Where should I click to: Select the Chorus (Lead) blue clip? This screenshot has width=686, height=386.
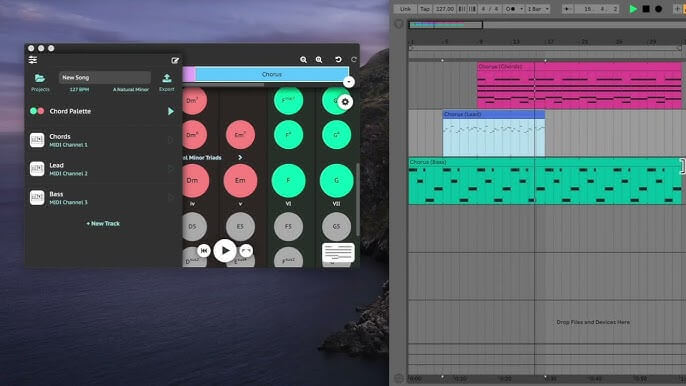point(494,133)
